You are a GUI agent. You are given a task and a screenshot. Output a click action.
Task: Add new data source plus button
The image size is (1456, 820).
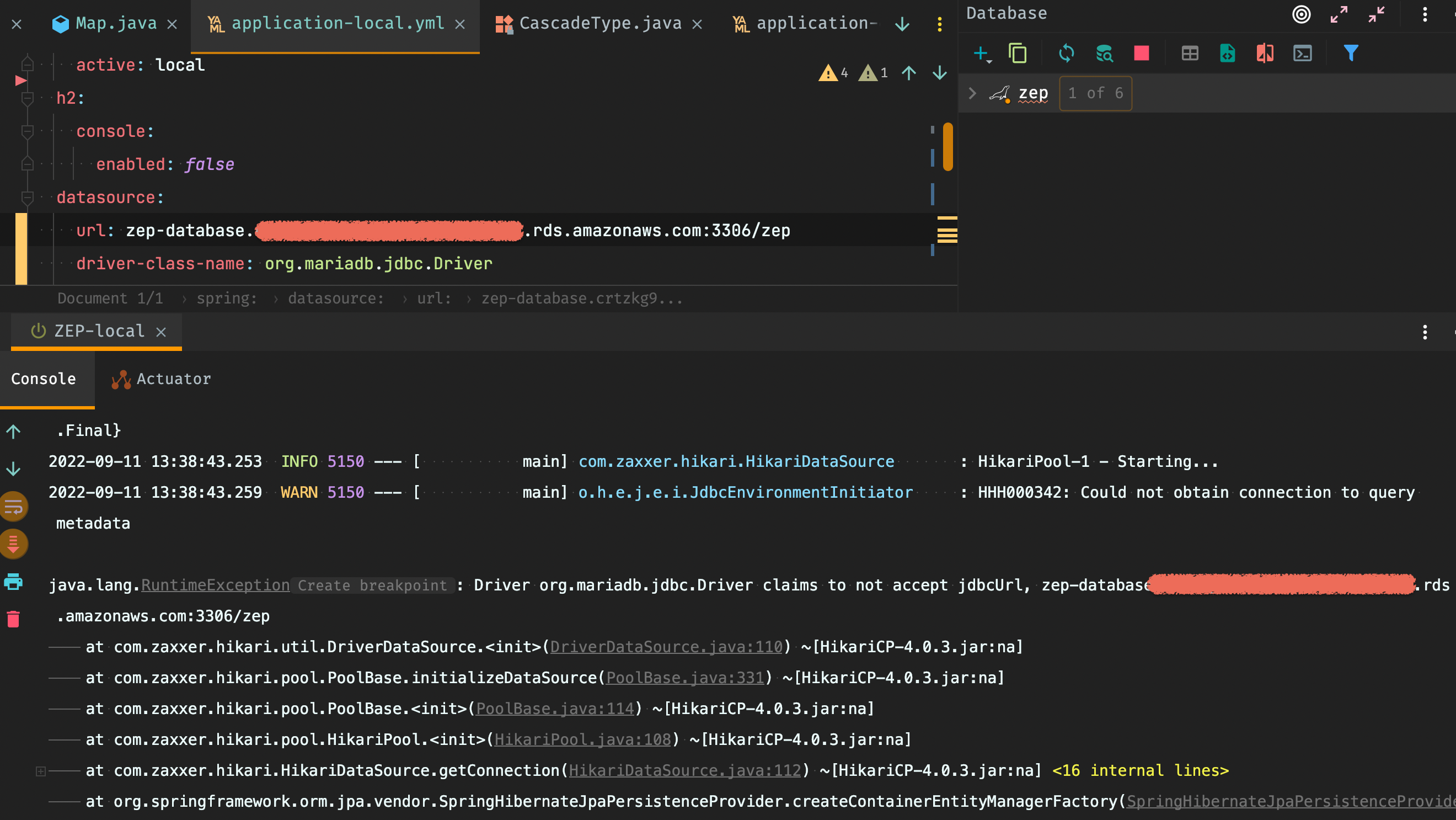click(x=982, y=54)
